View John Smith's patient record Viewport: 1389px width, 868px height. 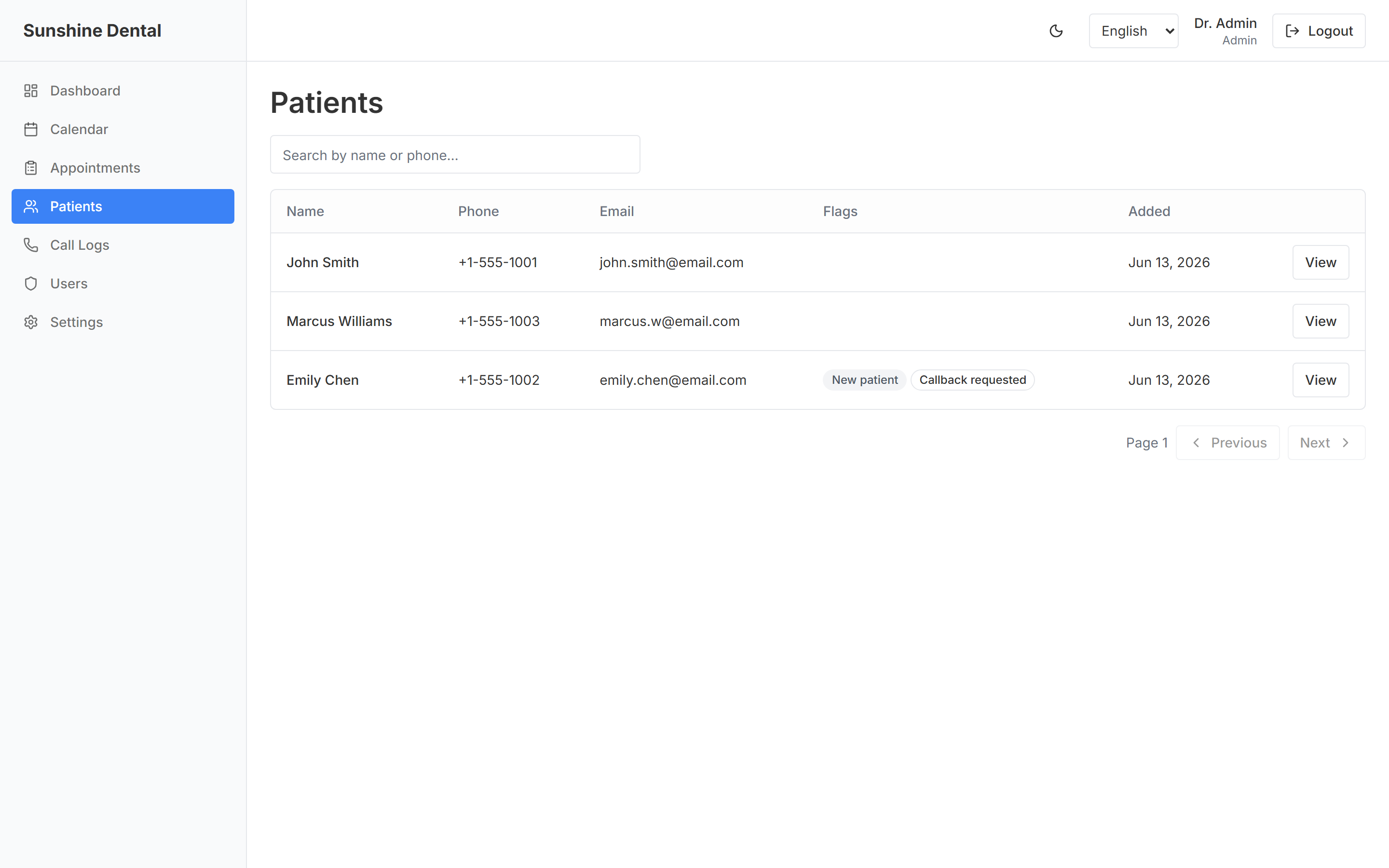[x=1321, y=262]
